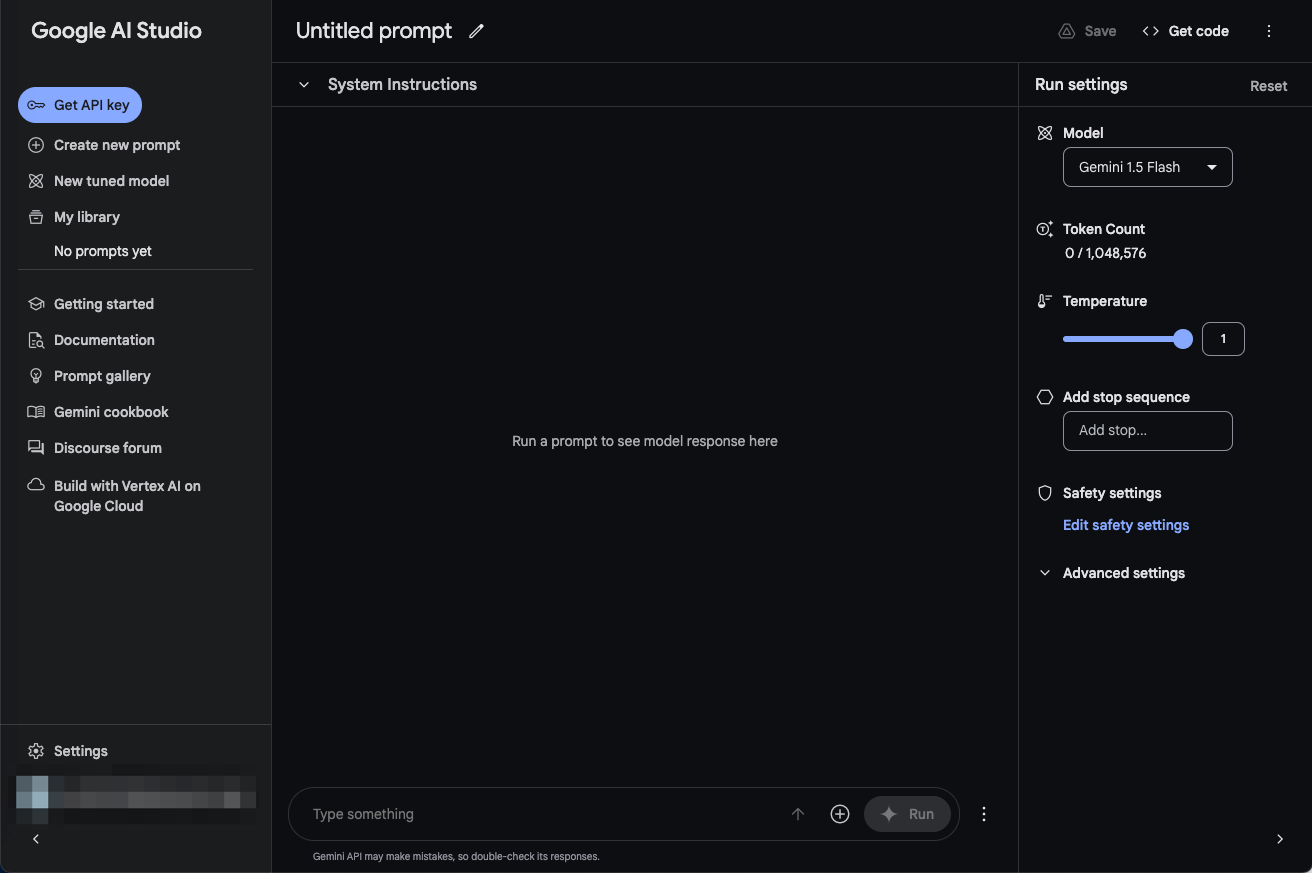The height and width of the screenshot is (873, 1312).
Task: Open My library in sidebar
Action: click(x=87, y=217)
